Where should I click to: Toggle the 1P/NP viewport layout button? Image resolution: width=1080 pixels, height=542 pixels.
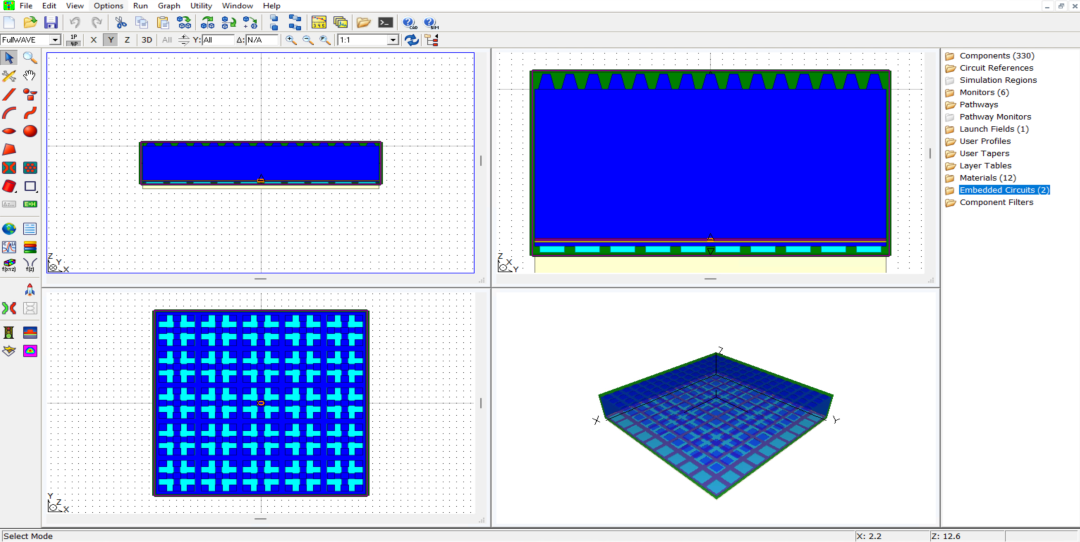tap(74, 40)
